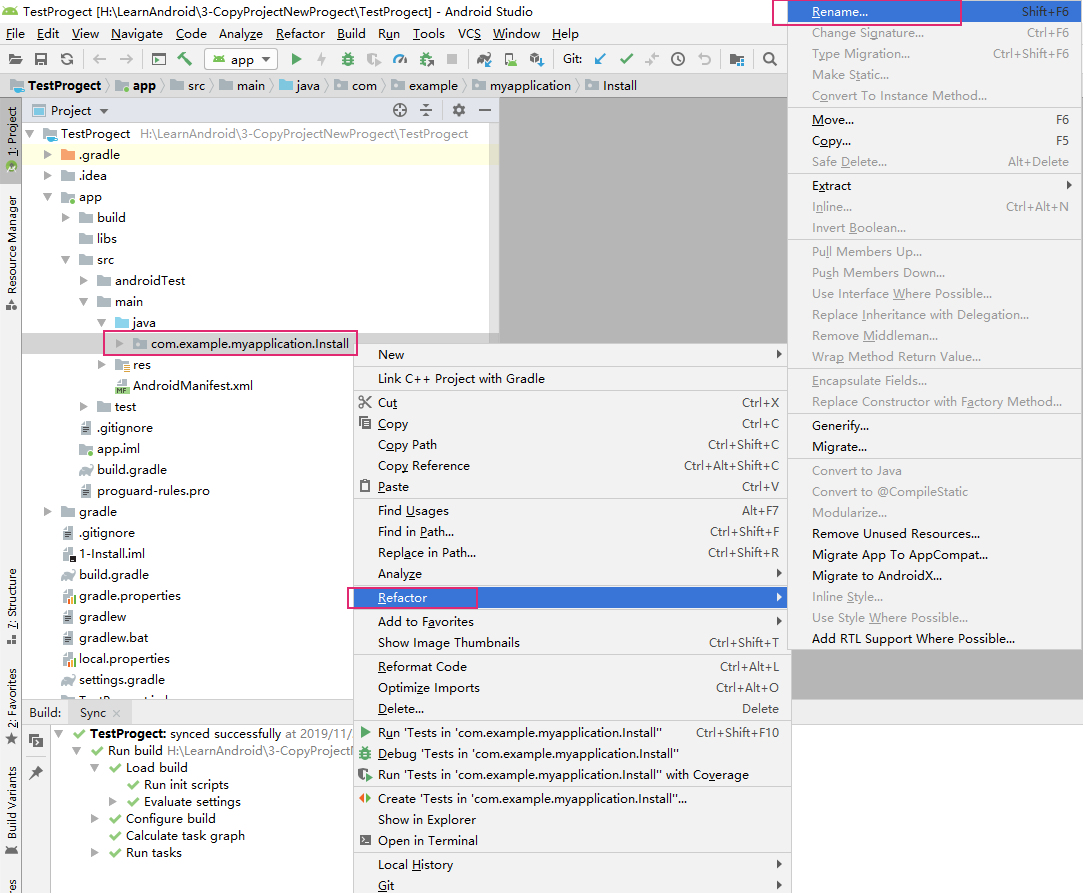The image size is (1083, 893).
Task: Collapse the src folder
Action: point(66,260)
